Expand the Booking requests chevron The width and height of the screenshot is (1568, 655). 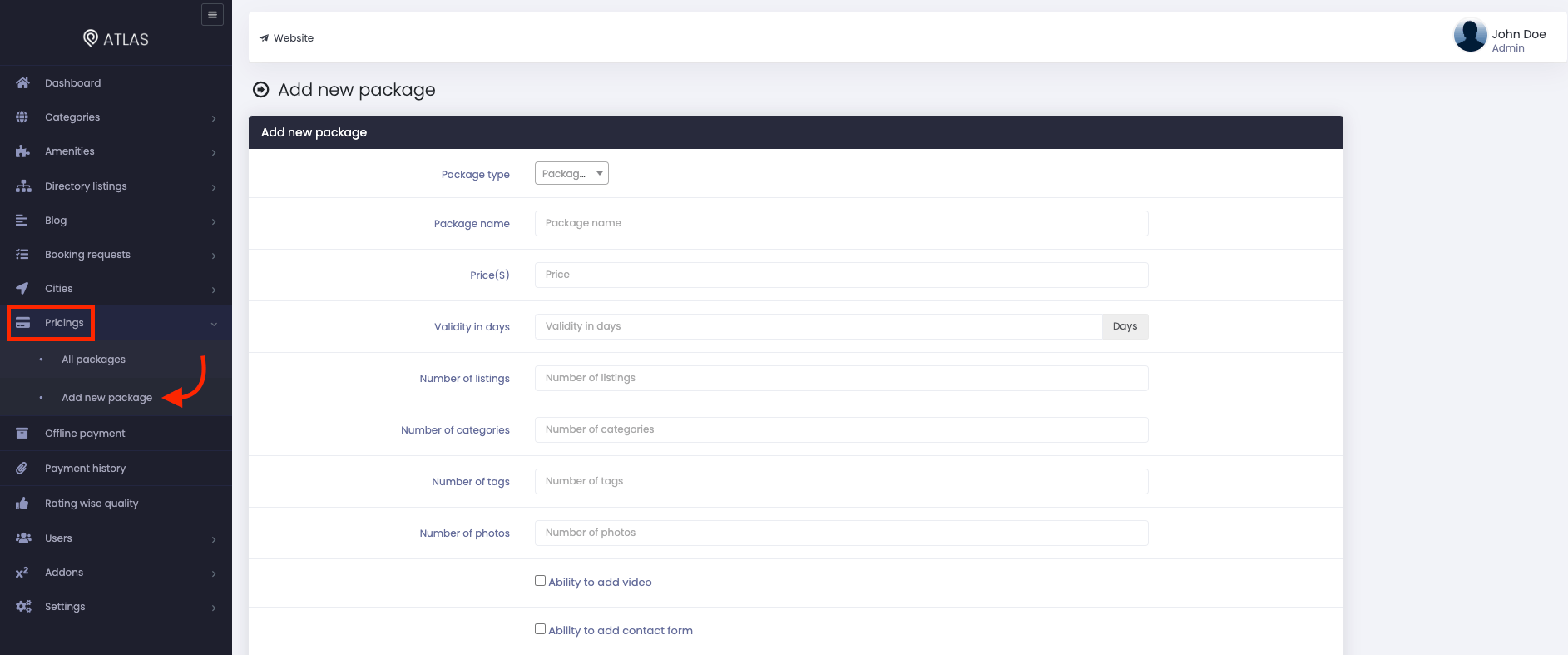pyautogui.click(x=214, y=256)
